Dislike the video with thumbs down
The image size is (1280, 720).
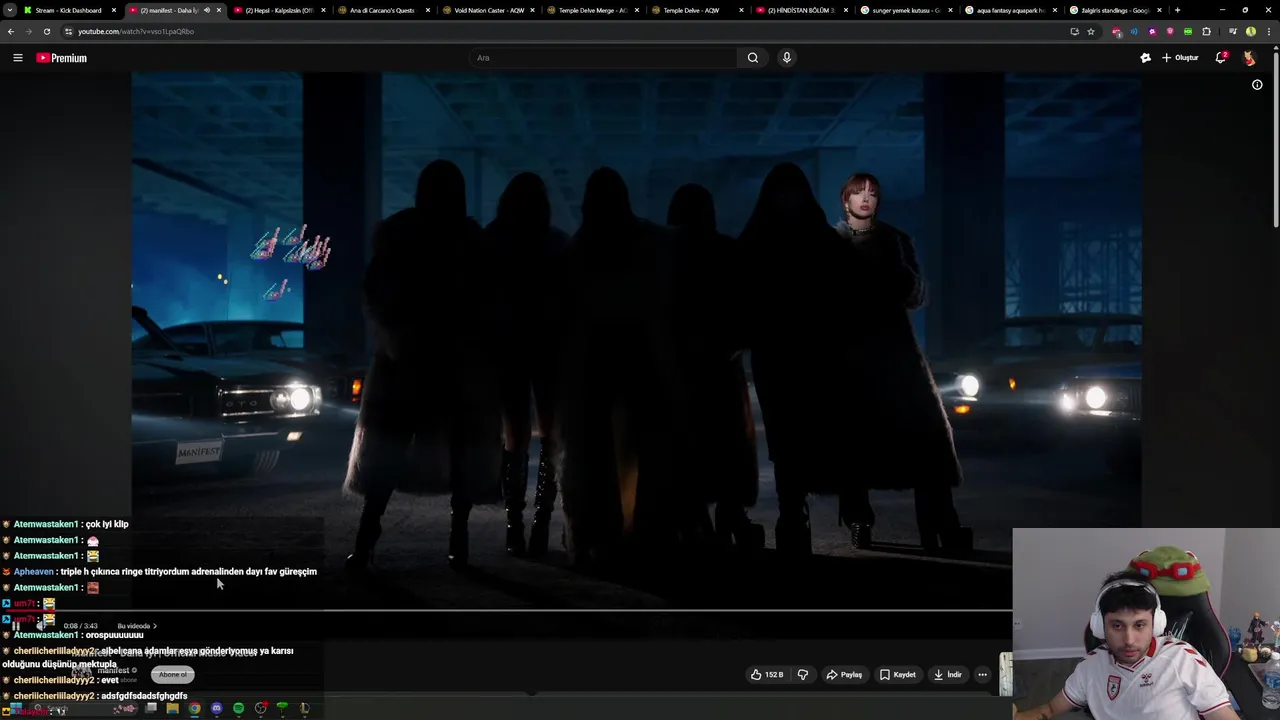803,675
